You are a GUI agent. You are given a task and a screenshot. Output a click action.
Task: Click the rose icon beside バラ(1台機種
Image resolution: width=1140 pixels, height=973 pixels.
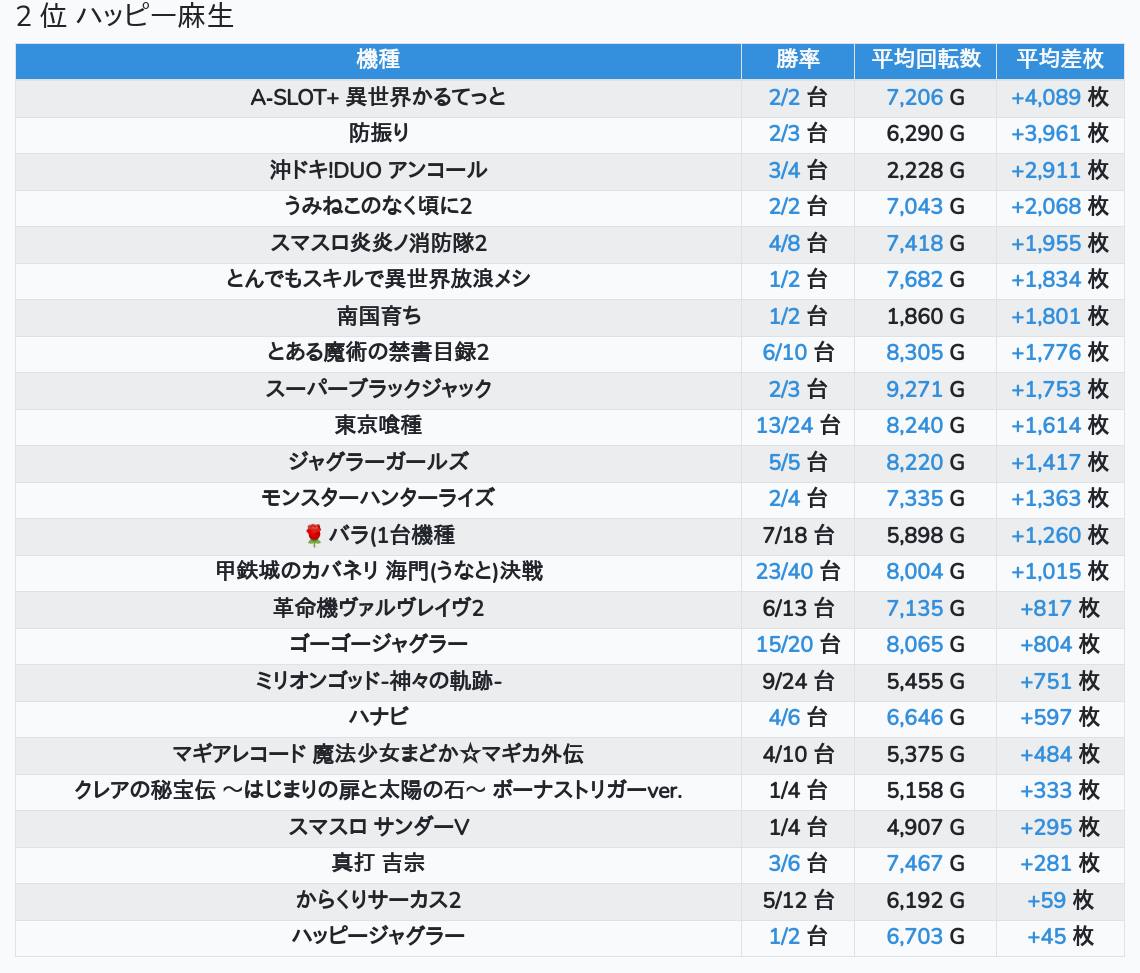[x=314, y=535]
